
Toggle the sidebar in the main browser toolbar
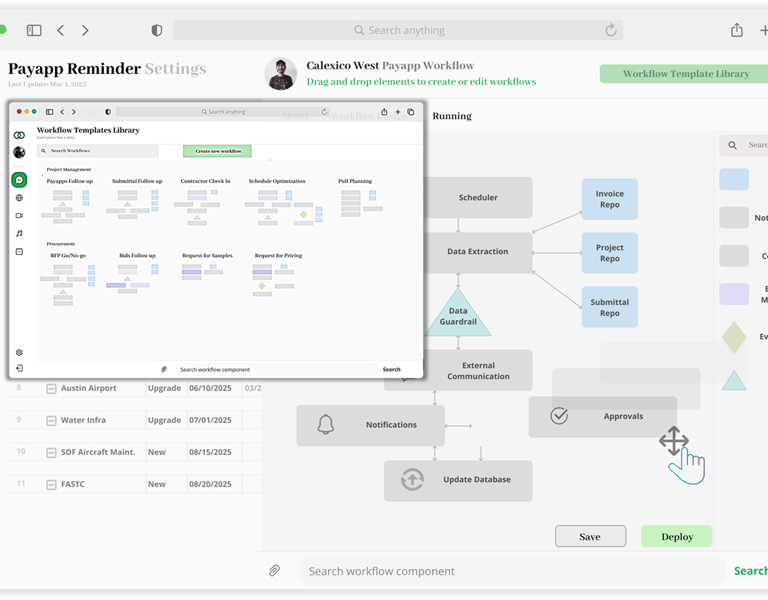pos(34,30)
